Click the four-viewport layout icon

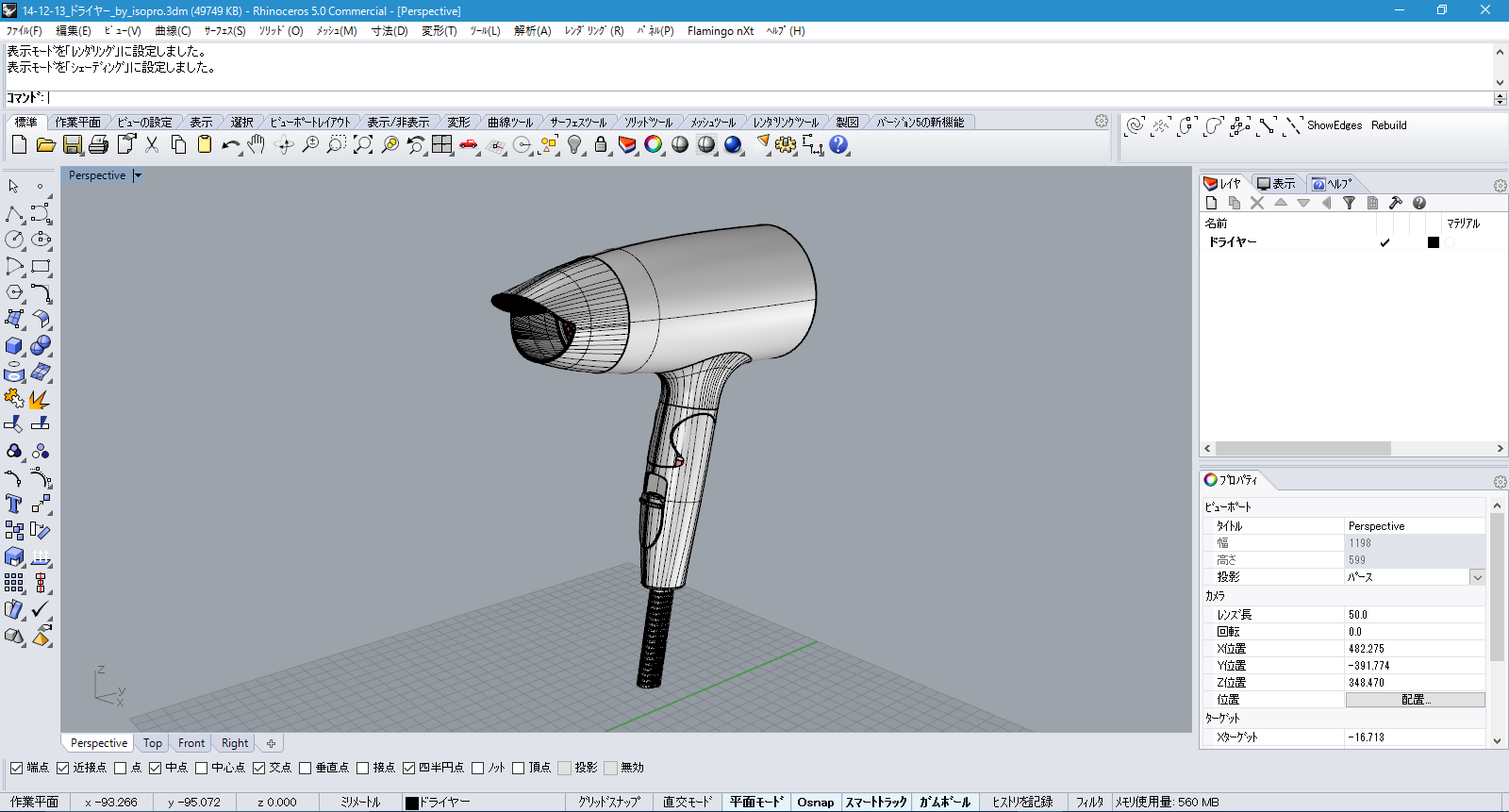442,145
